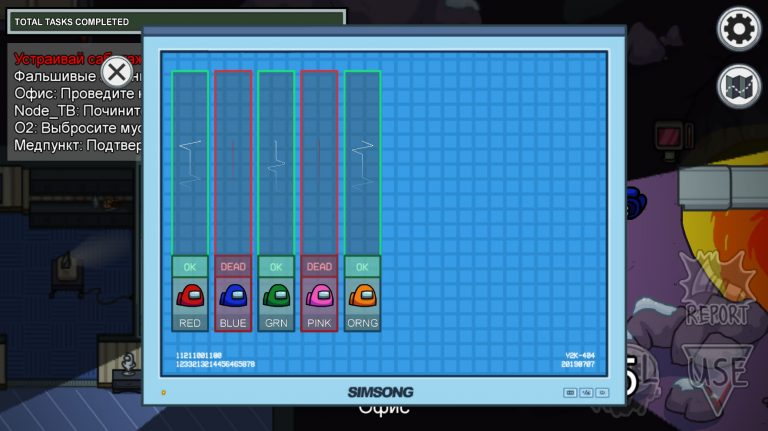The image size is (768, 431).
Task: Click the Red crewmate icon
Action: [x=190, y=296]
